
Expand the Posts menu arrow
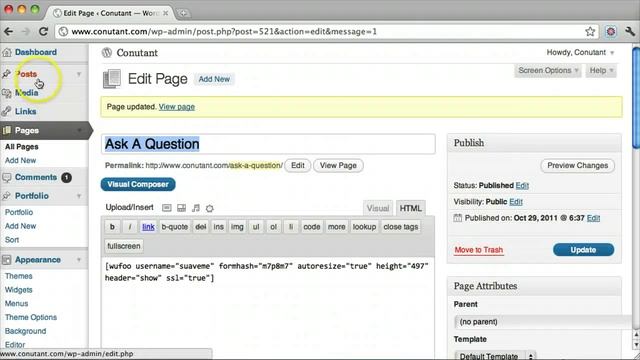tap(79, 74)
